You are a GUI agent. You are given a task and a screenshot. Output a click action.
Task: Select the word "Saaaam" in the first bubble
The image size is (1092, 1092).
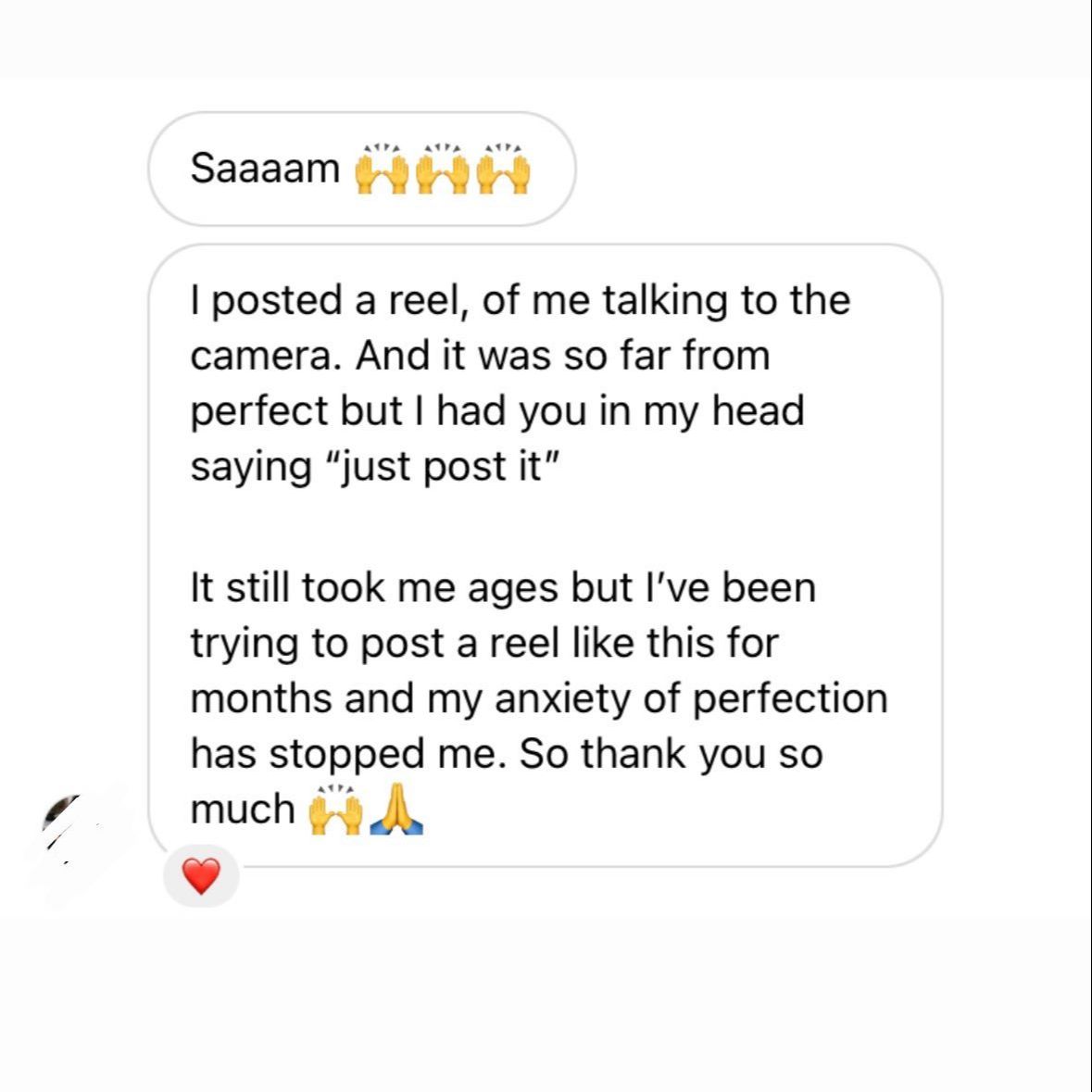[x=265, y=169]
